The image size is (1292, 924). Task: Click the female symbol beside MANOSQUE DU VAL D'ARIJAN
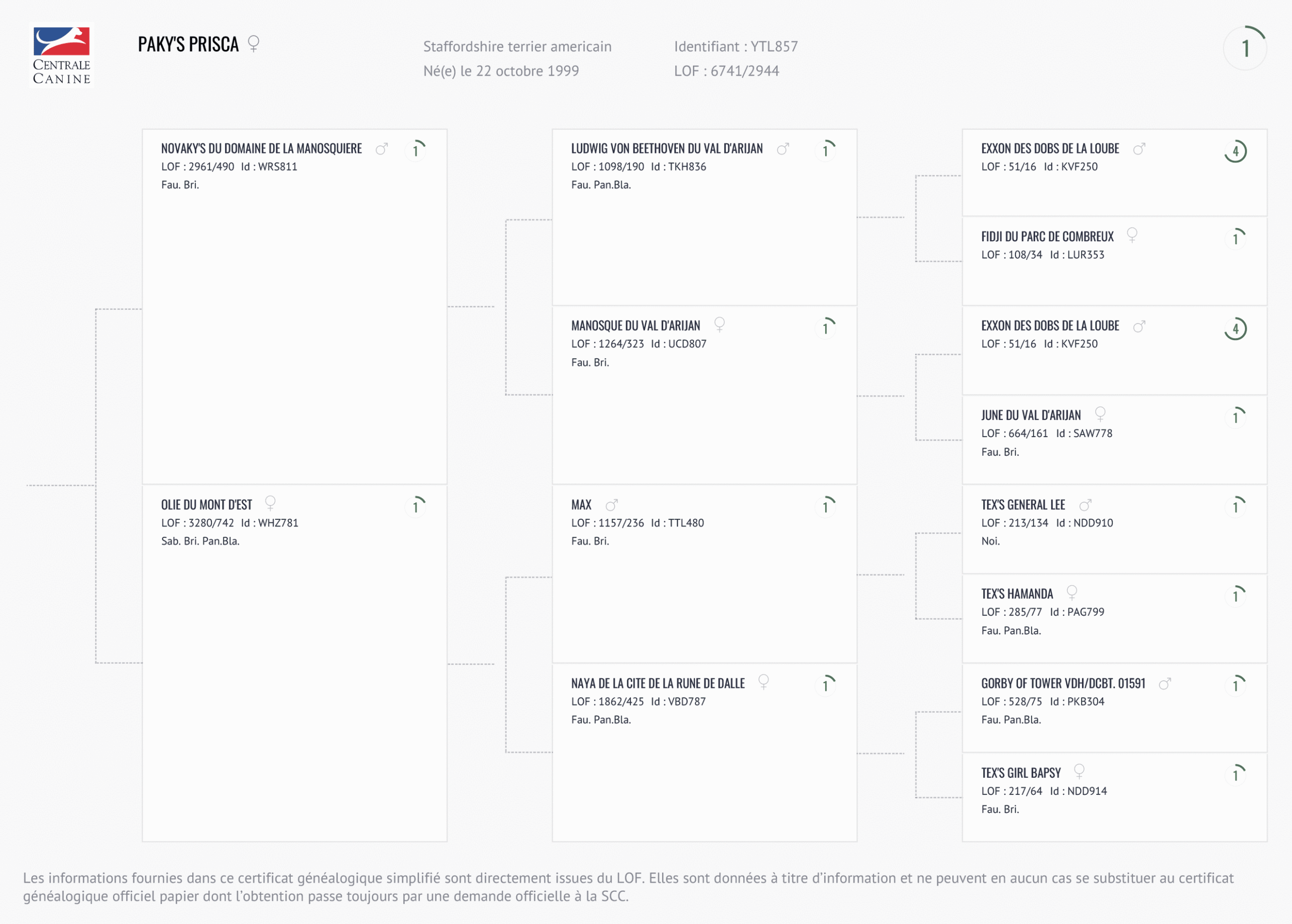click(719, 325)
